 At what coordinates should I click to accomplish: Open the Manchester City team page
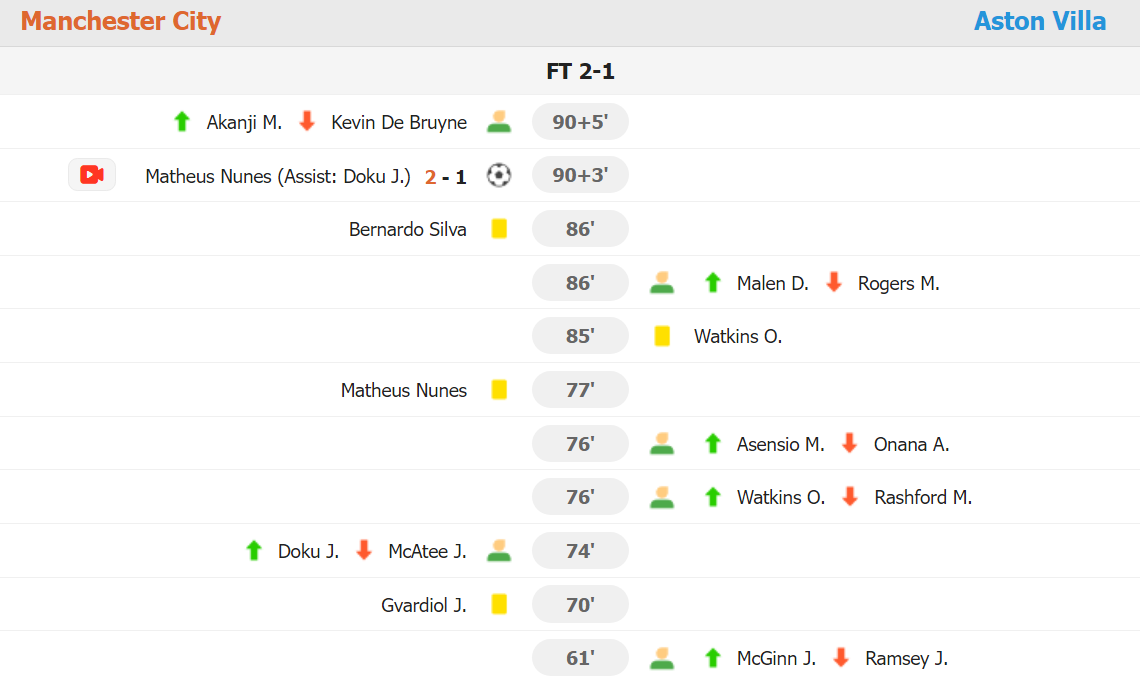click(121, 21)
